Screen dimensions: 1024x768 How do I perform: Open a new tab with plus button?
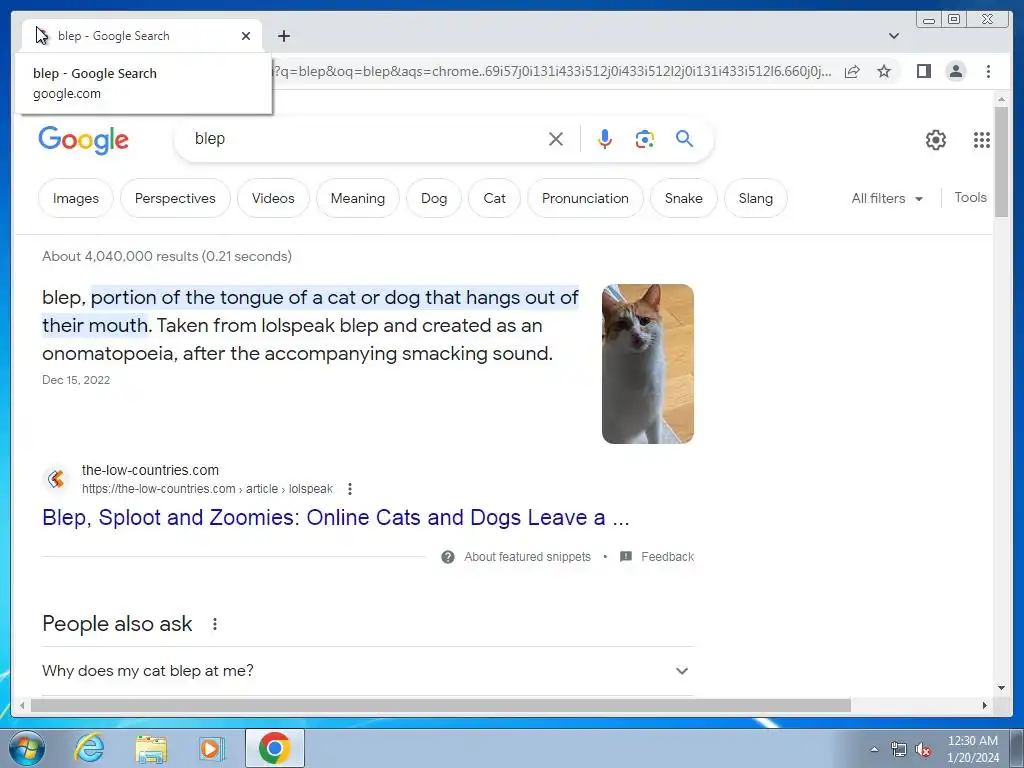283,36
